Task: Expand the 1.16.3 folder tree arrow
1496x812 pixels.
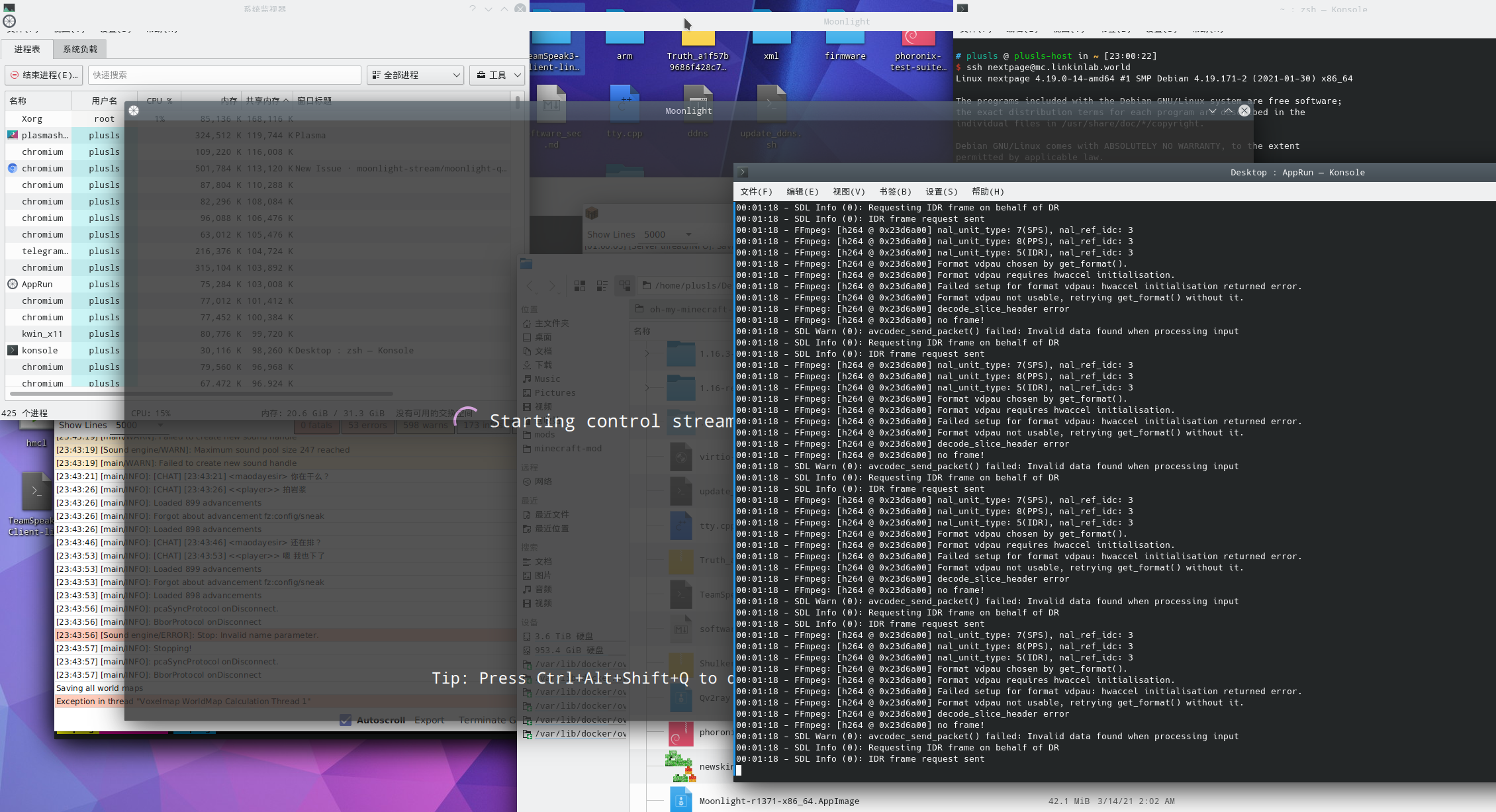Action: (x=647, y=354)
